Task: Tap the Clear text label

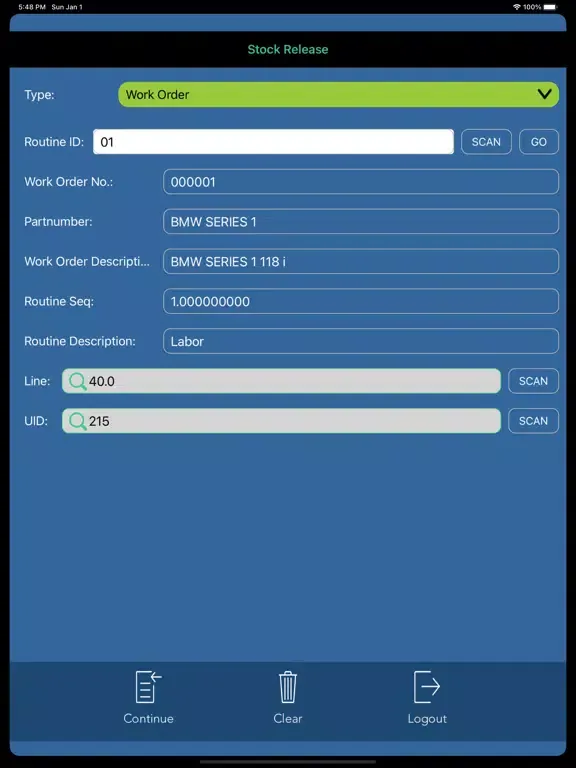Action: 288,719
